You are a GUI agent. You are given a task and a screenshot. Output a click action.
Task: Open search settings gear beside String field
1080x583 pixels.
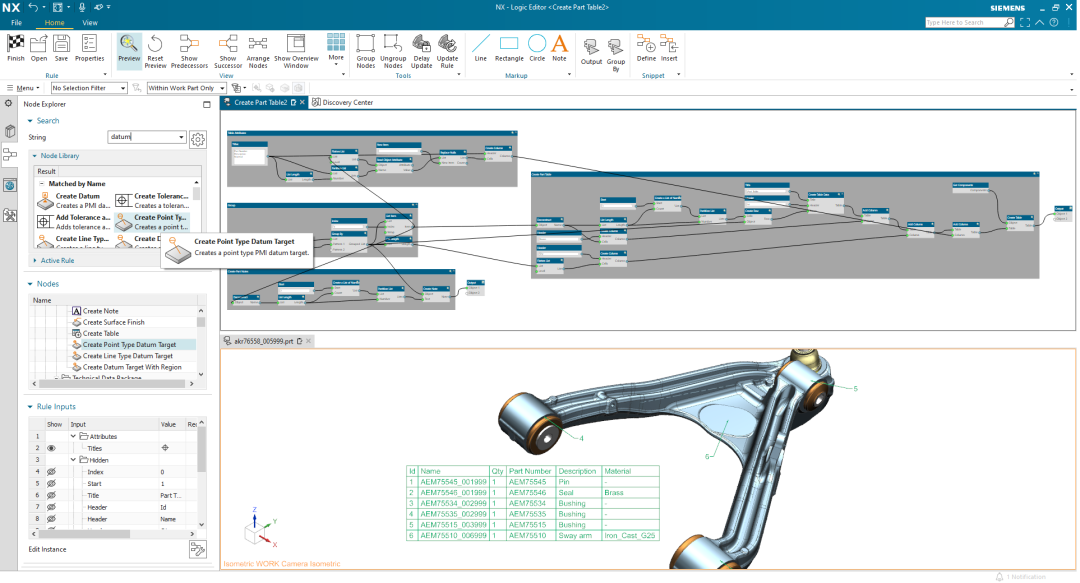click(x=198, y=139)
